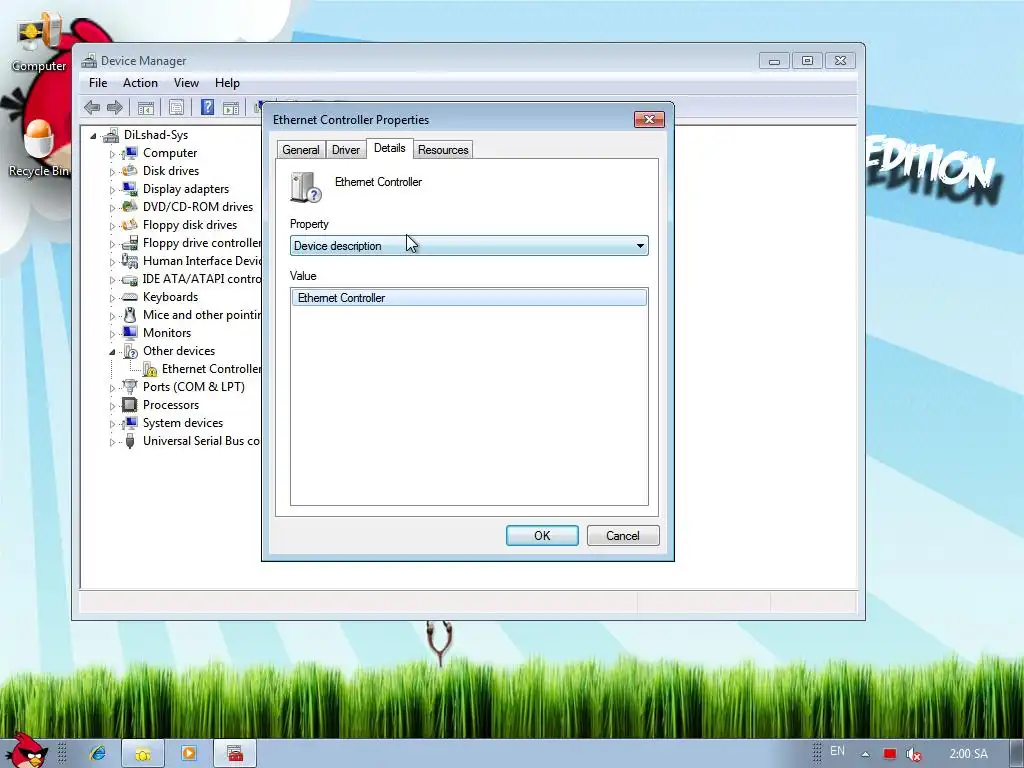1024x768 pixels.
Task: Click OK in Ethernet Controller Properties
Action: pos(542,536)
